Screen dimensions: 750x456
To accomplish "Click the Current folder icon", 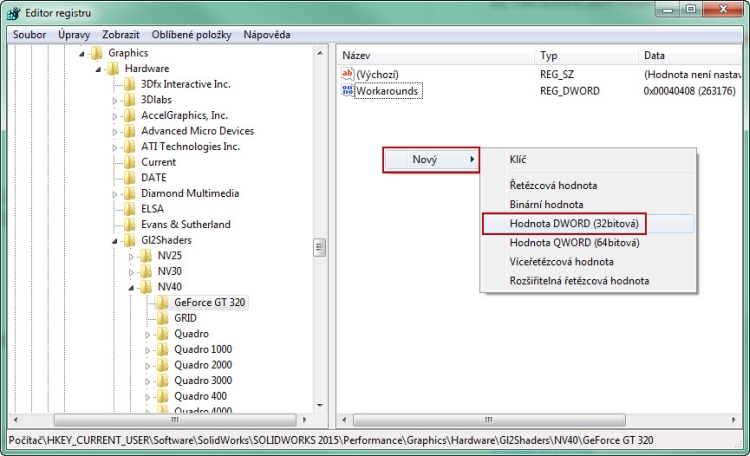I will point(129,162).
